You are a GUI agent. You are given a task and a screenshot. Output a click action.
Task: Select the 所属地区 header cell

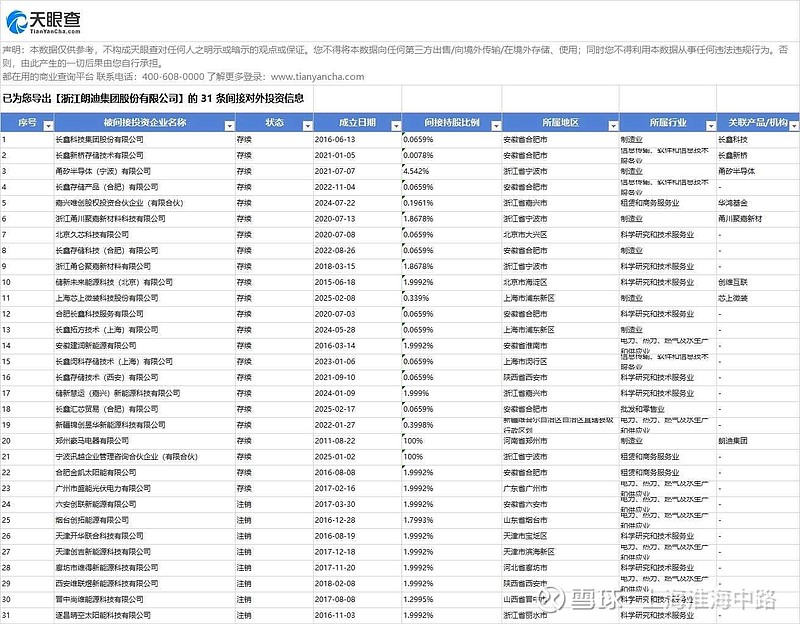[x=560, y=123]
